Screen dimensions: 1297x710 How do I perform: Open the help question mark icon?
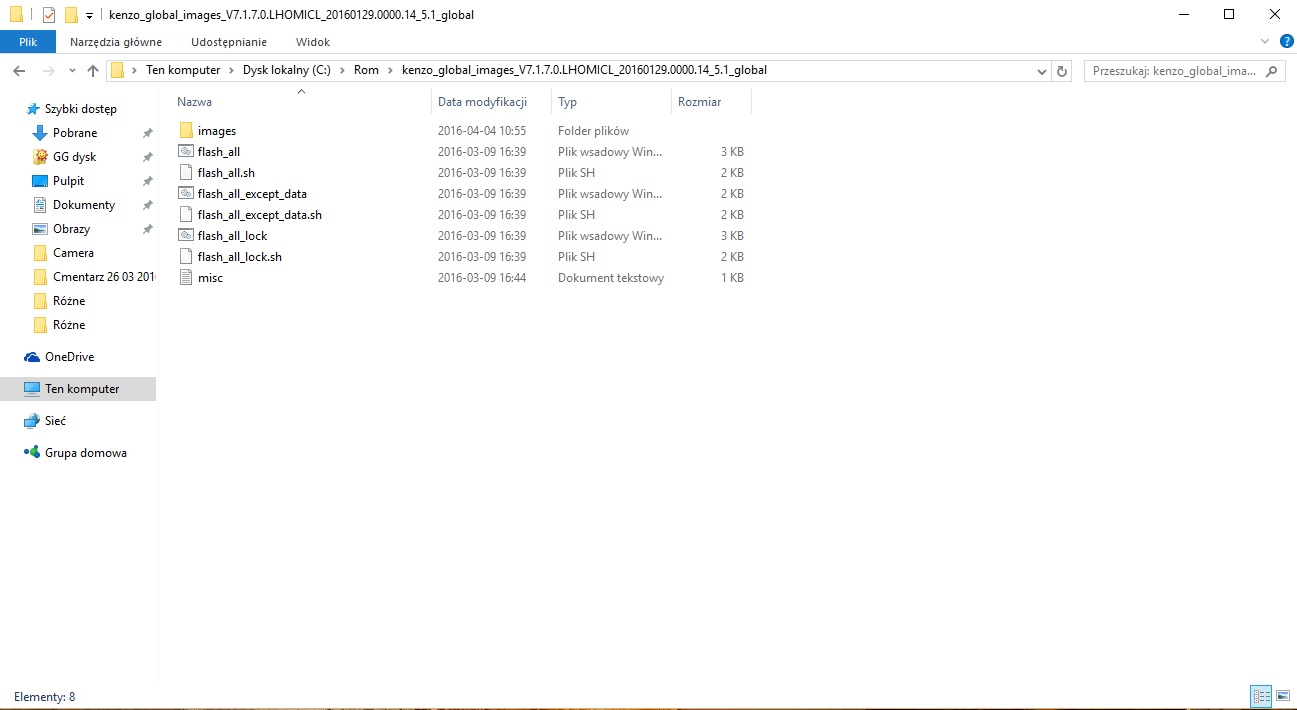1286,41
